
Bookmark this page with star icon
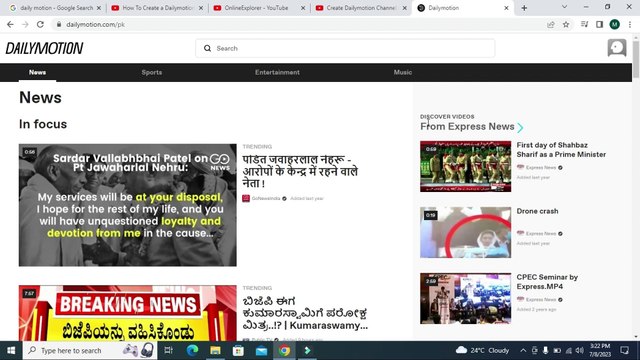[x=566, y=24]
